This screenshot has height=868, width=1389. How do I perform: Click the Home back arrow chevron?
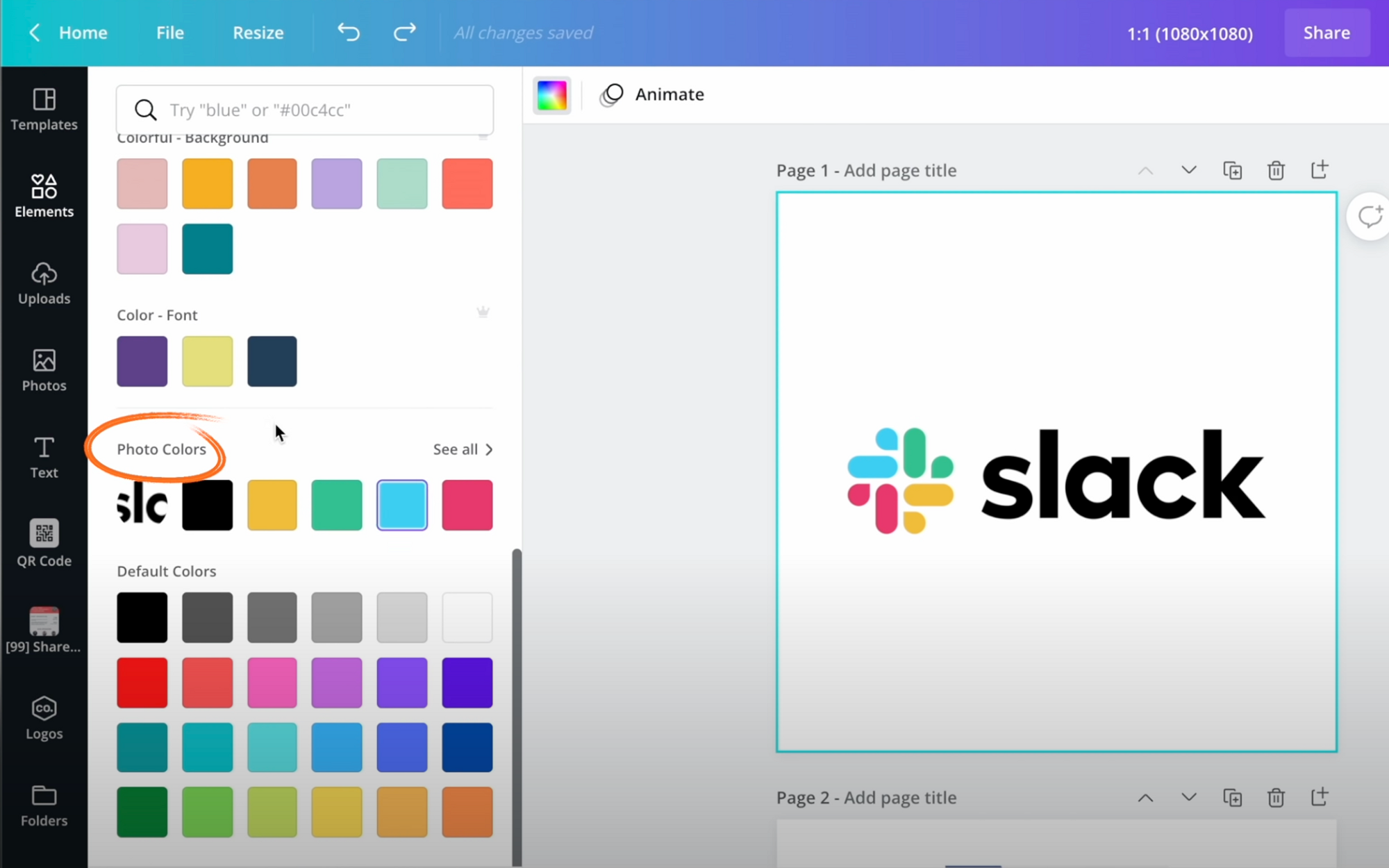[35, 33]
